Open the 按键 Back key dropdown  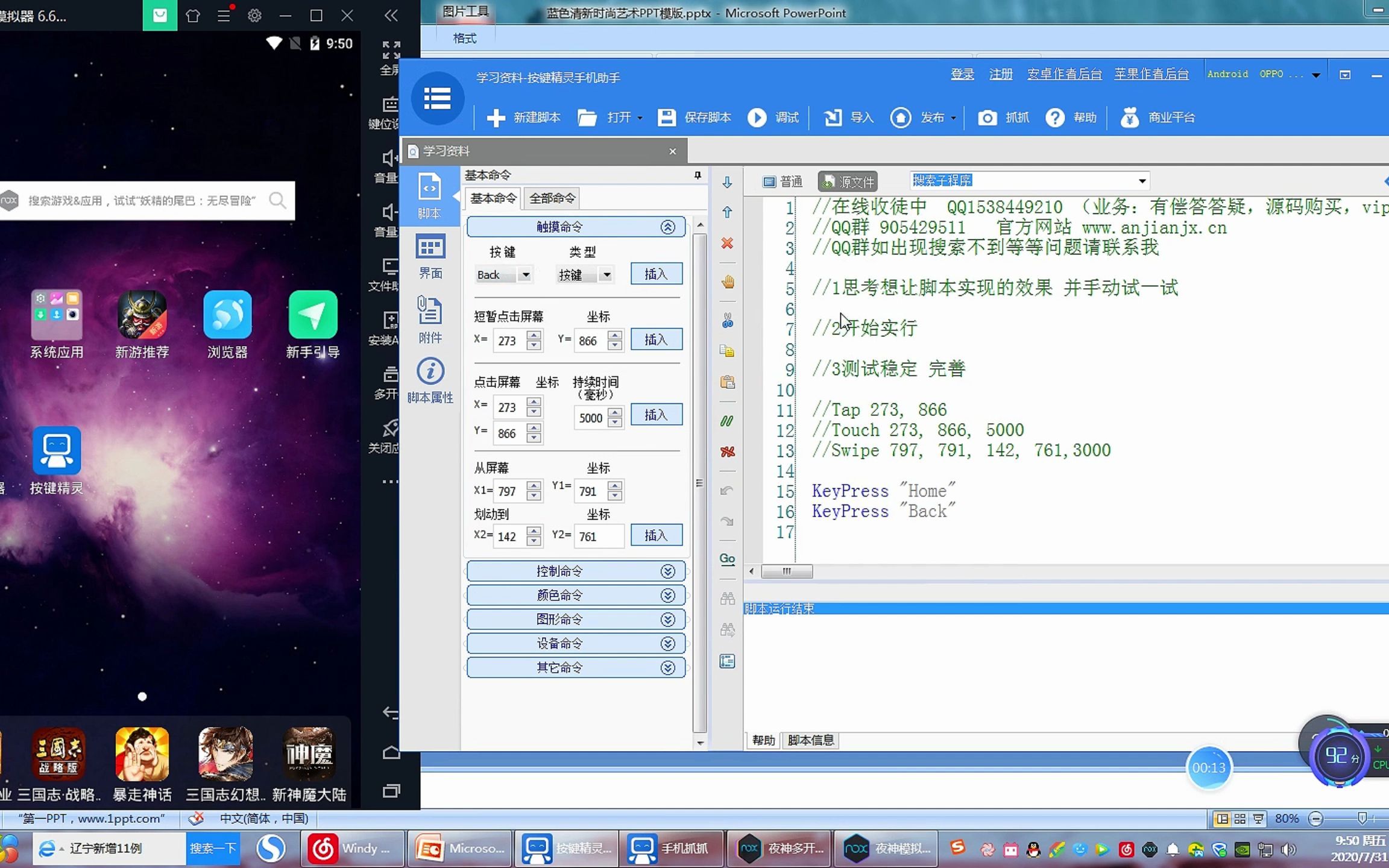point(526,275)
